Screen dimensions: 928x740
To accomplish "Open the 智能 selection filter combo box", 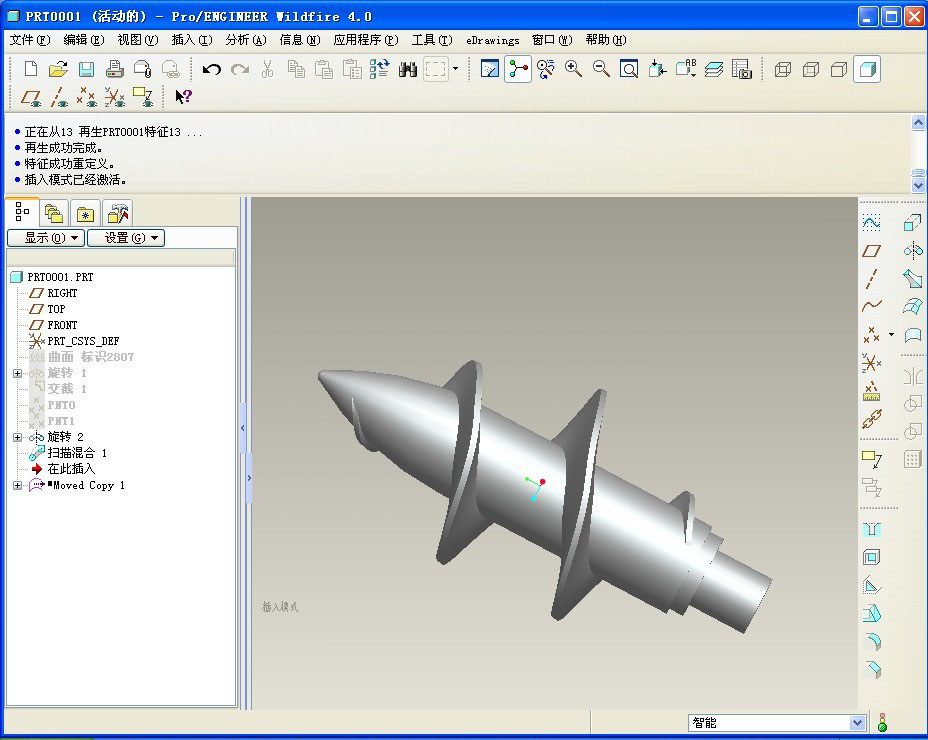I will point(777,723).
